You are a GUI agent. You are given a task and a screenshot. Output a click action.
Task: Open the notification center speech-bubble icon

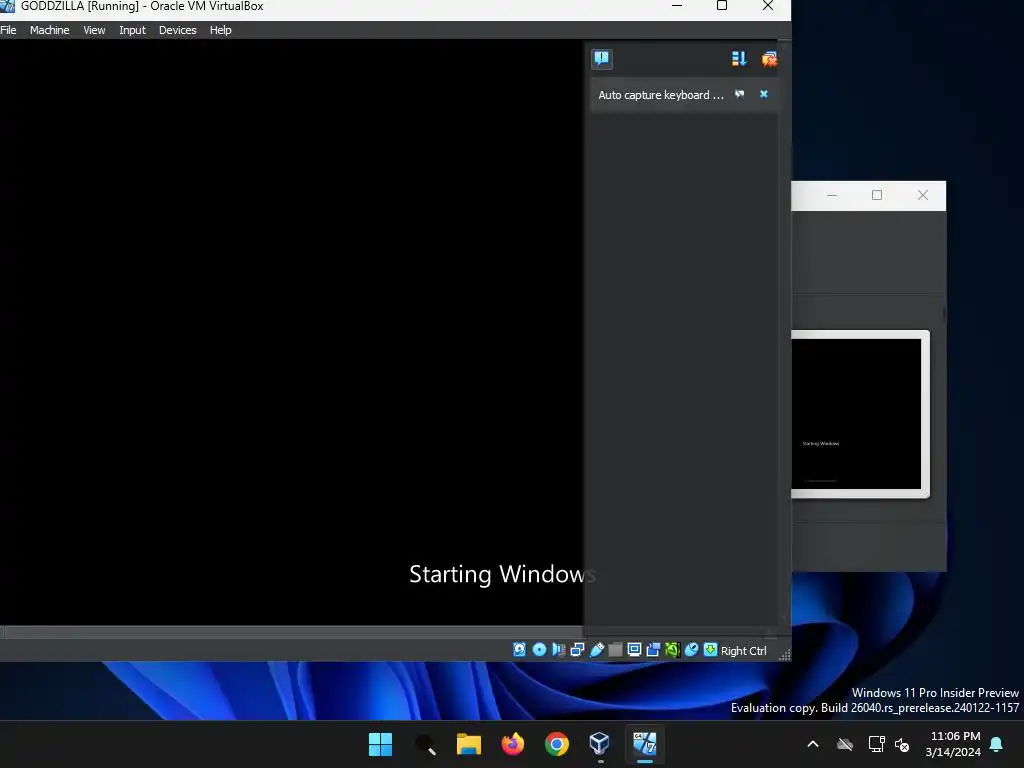(x=601, y=59)
